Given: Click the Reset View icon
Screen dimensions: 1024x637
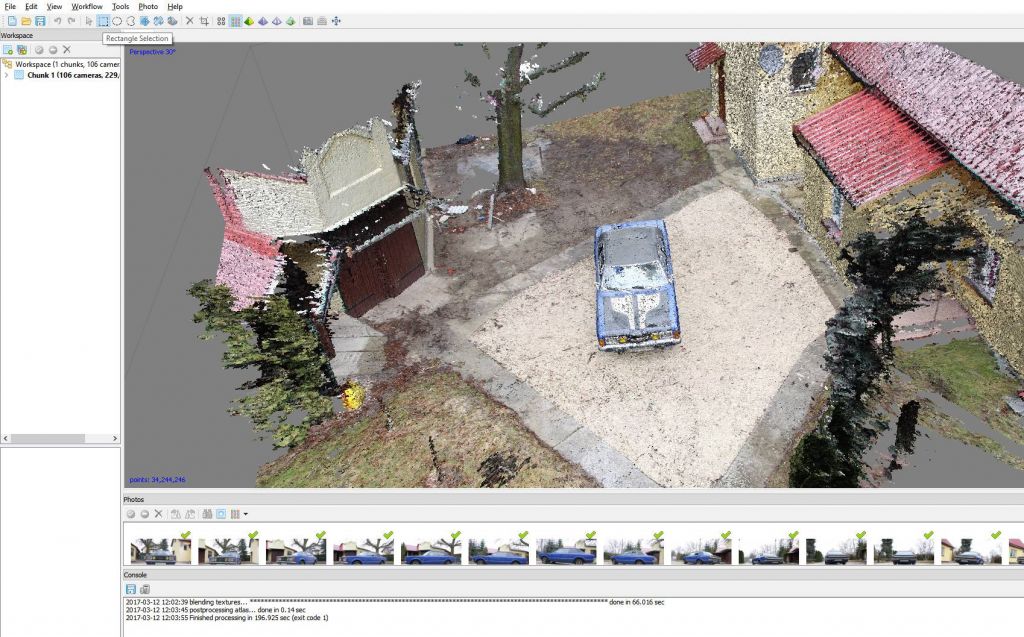Looking at the screenshot, I should (x=335, y=21).
